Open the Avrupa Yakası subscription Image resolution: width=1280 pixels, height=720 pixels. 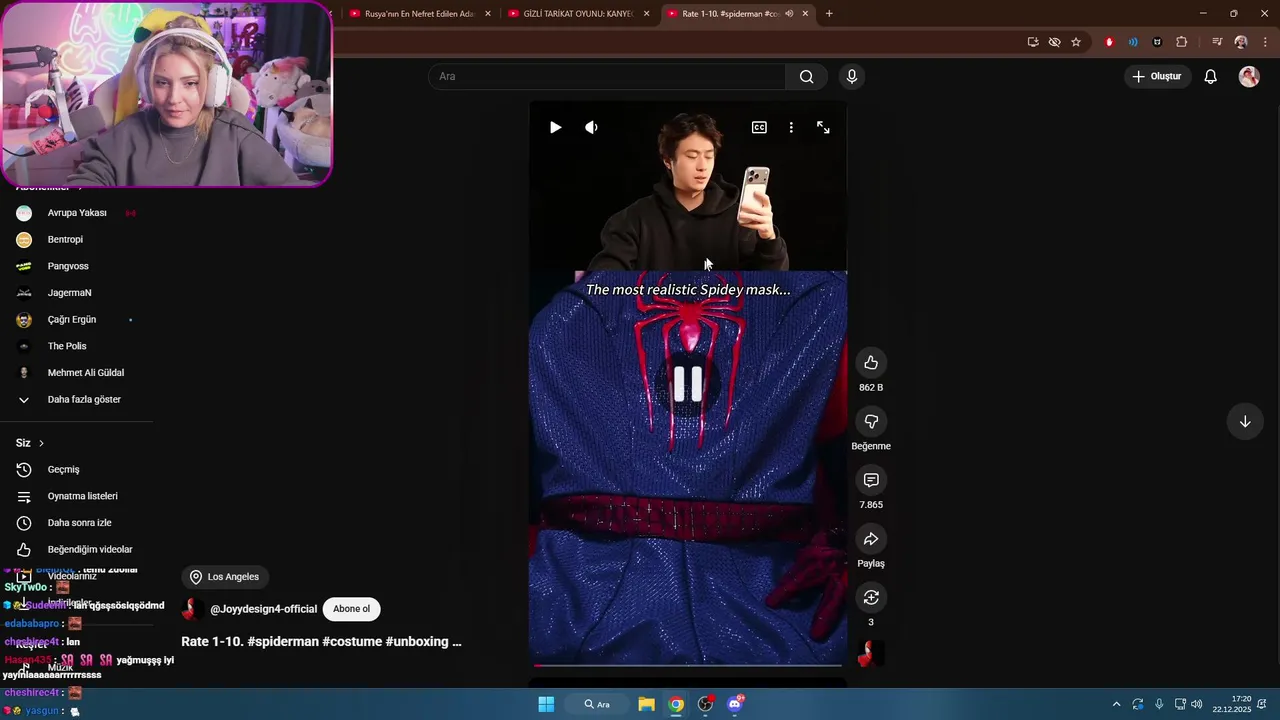pos(77,213)
